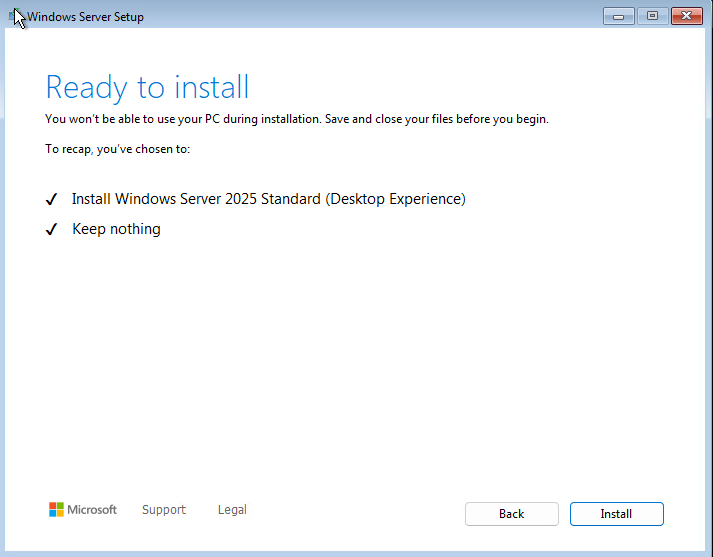Viewport: 713px width, 557px height.
Task: Click 'Install Windows Server 2025 Standard' text
Action: coord(196,199)
